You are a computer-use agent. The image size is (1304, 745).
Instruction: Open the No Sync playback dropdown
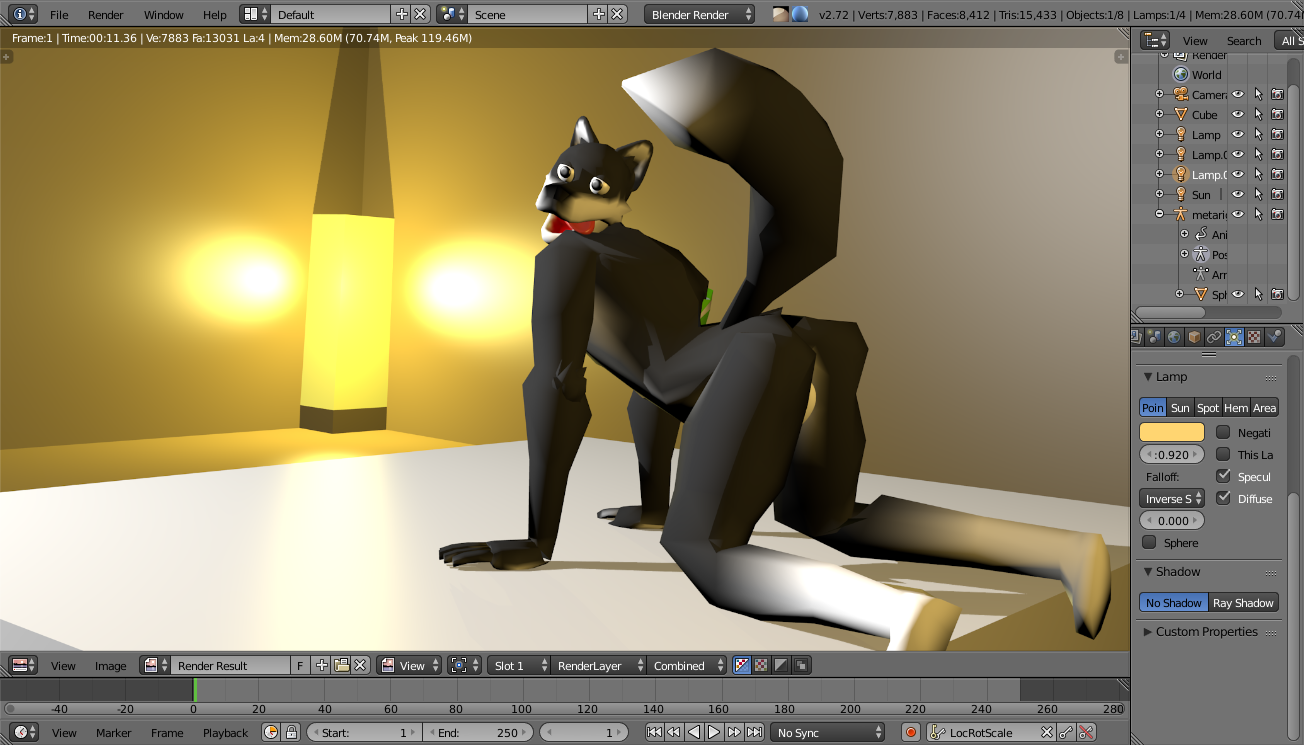point(827,733)
